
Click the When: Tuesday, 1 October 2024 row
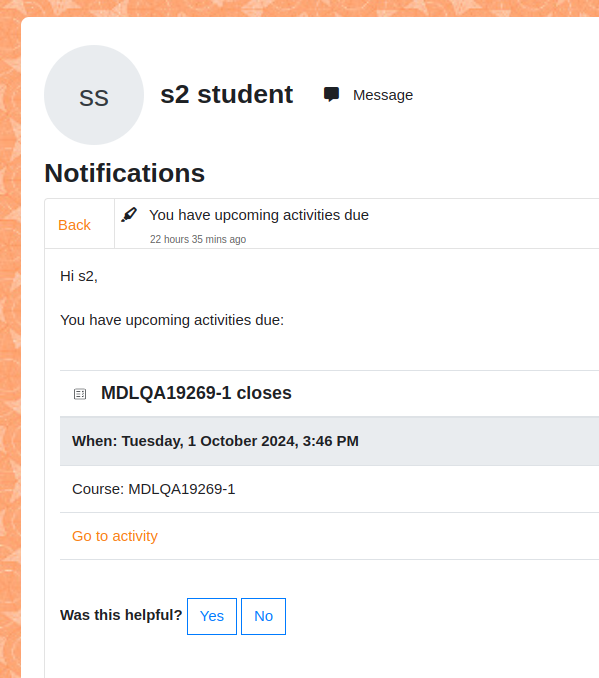[330, 441]
